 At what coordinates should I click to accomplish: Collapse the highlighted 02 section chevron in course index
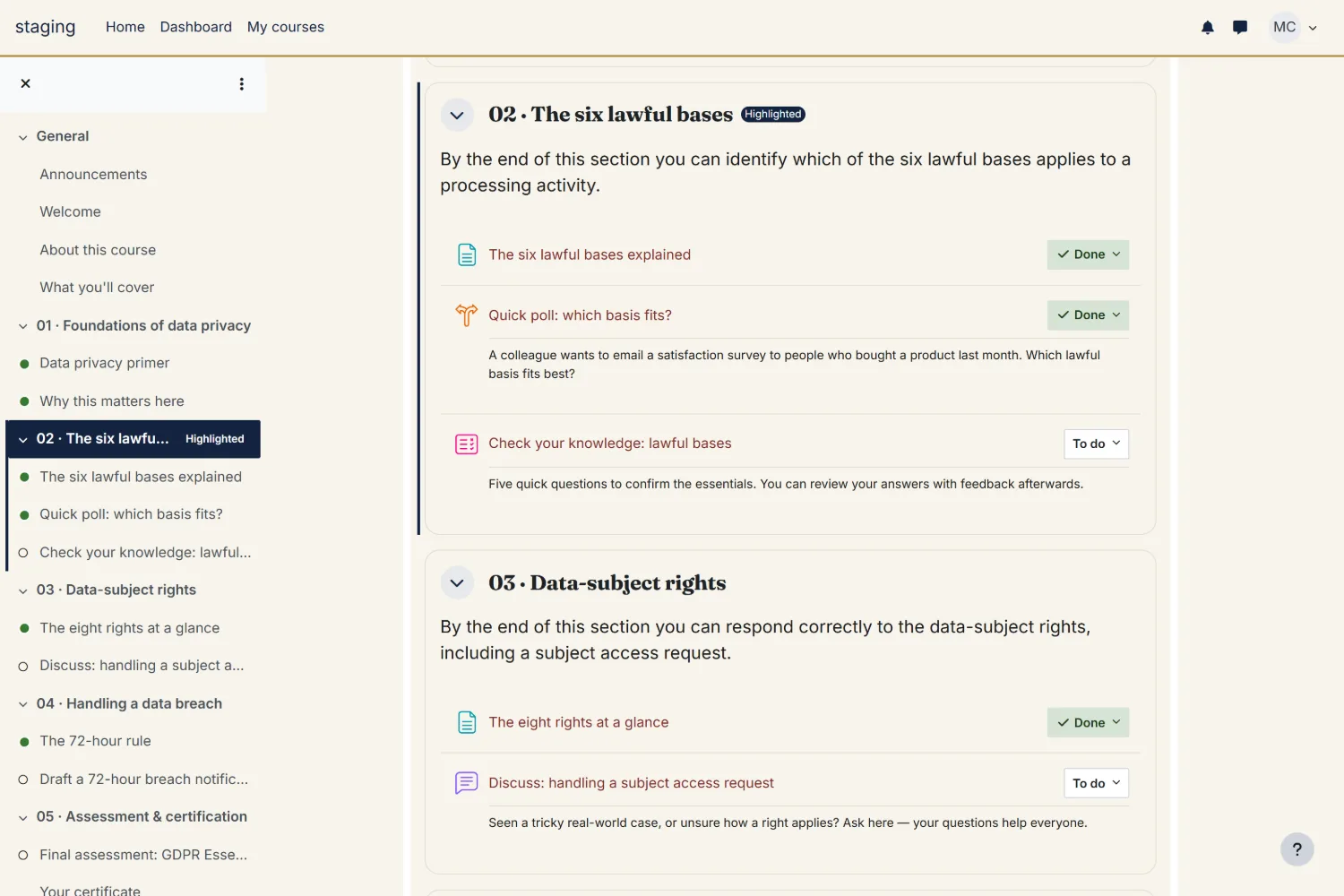tap(23, 439)
